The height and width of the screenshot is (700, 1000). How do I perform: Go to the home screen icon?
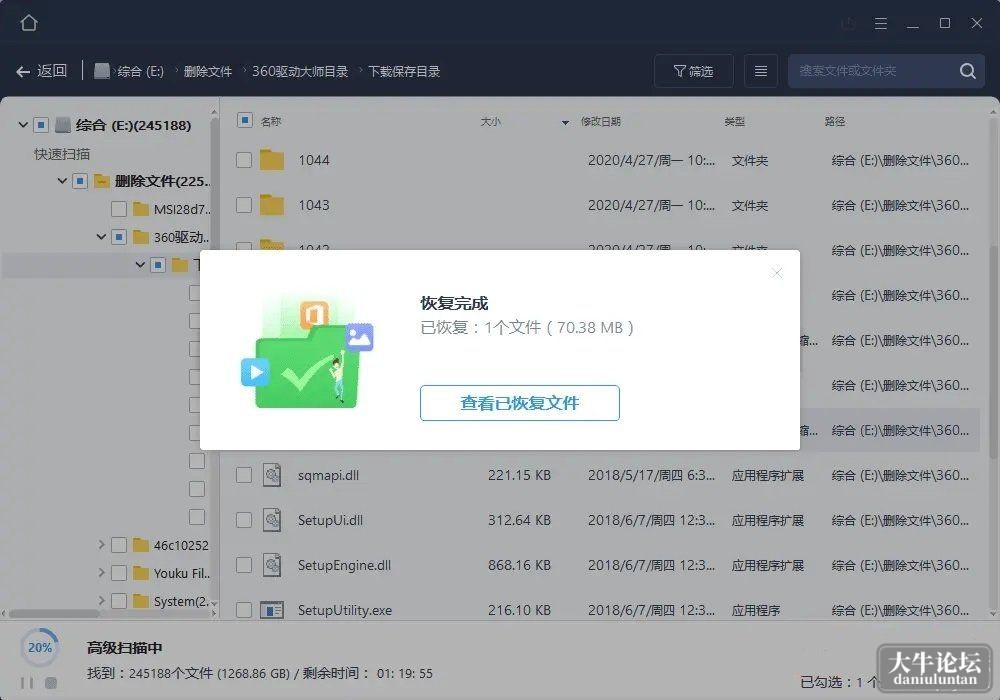coord(29,23)
